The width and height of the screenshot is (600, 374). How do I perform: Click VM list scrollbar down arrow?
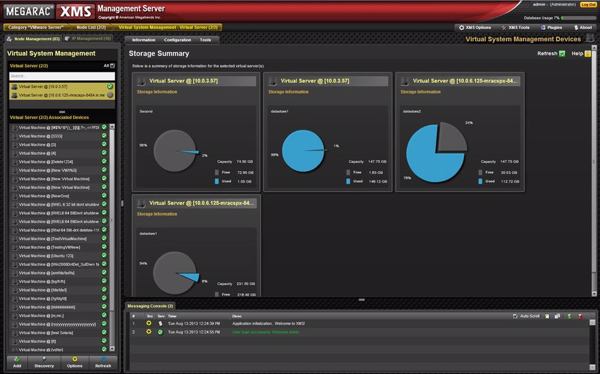[112, 349]
